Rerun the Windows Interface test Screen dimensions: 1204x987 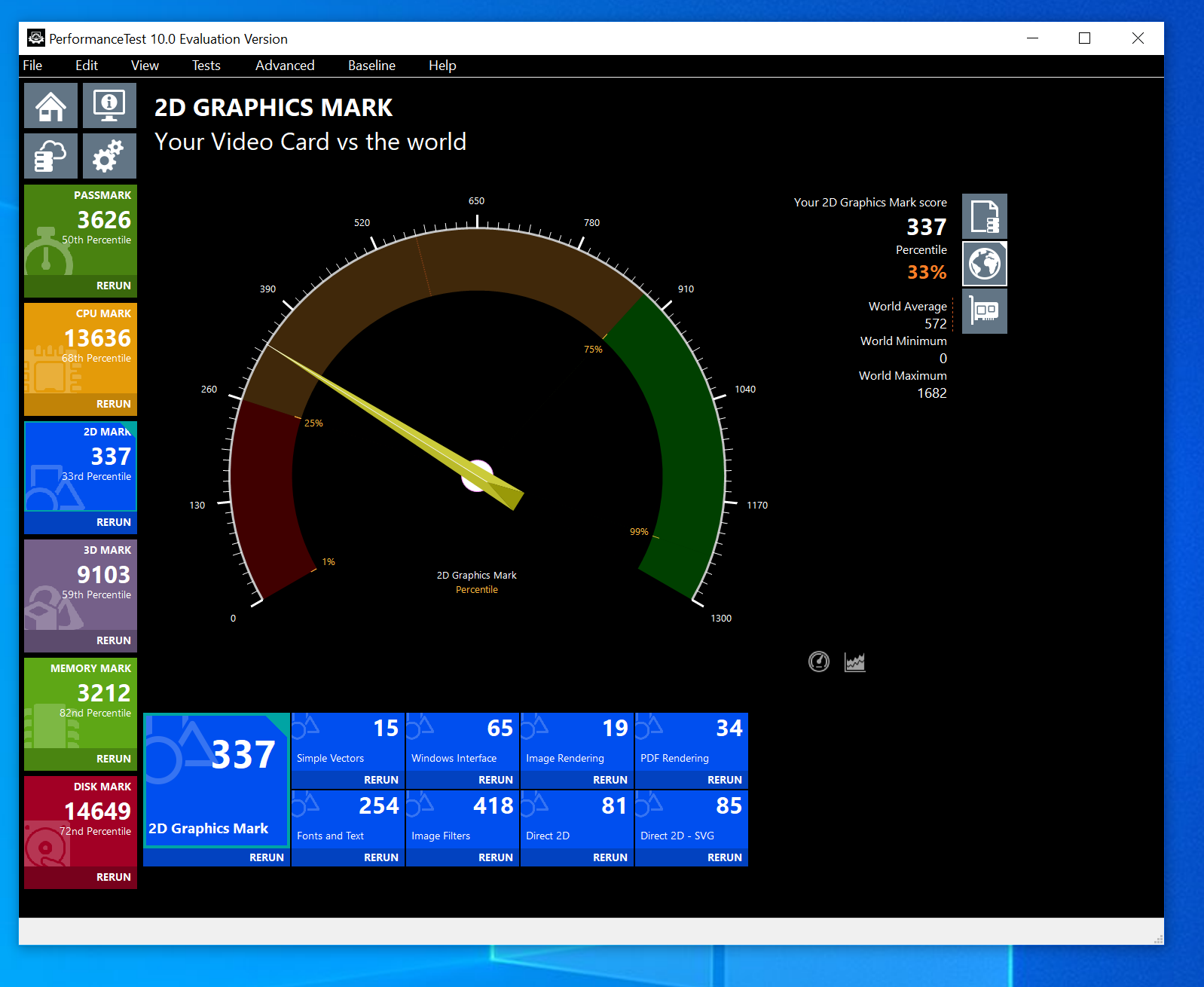[496, 780]
